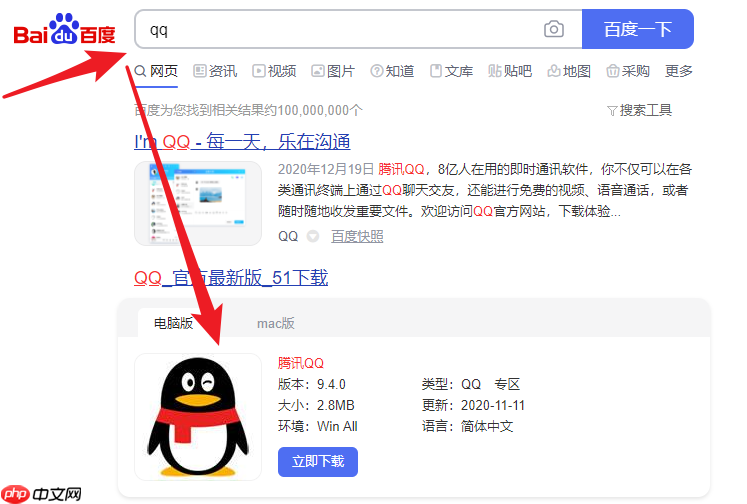Click the size text 2.8MB
Image resolution: width=747 pixels, height=504 pixels.
click(x=335, y=405)
